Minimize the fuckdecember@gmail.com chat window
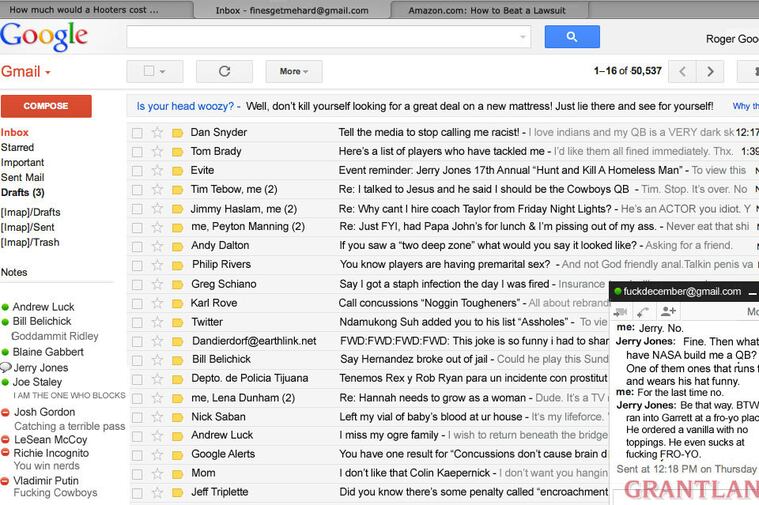Screen dimensions: 759x505 tap(752, 292)
